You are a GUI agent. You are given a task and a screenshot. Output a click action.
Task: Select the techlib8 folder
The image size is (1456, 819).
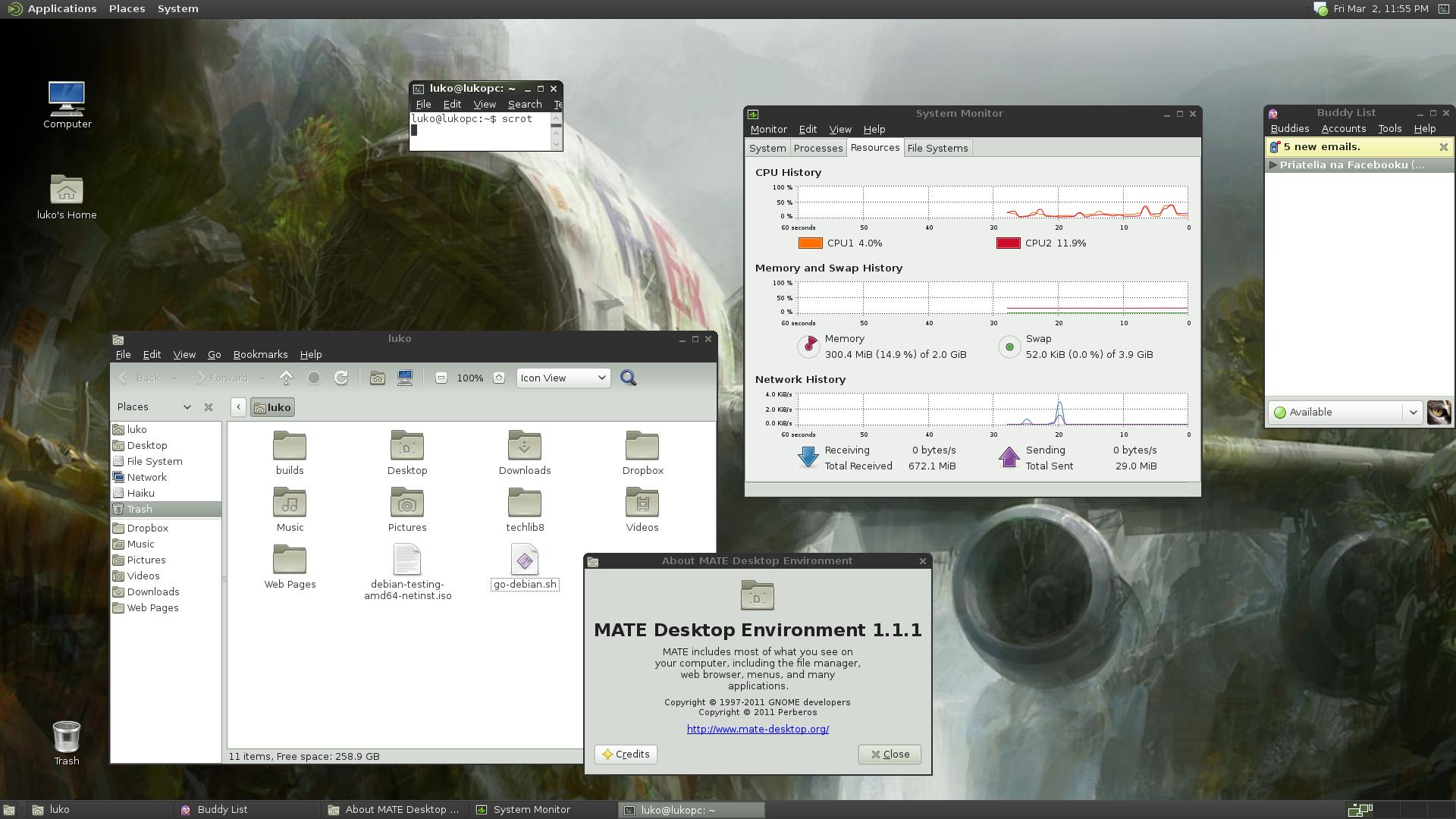click(525, 510)
